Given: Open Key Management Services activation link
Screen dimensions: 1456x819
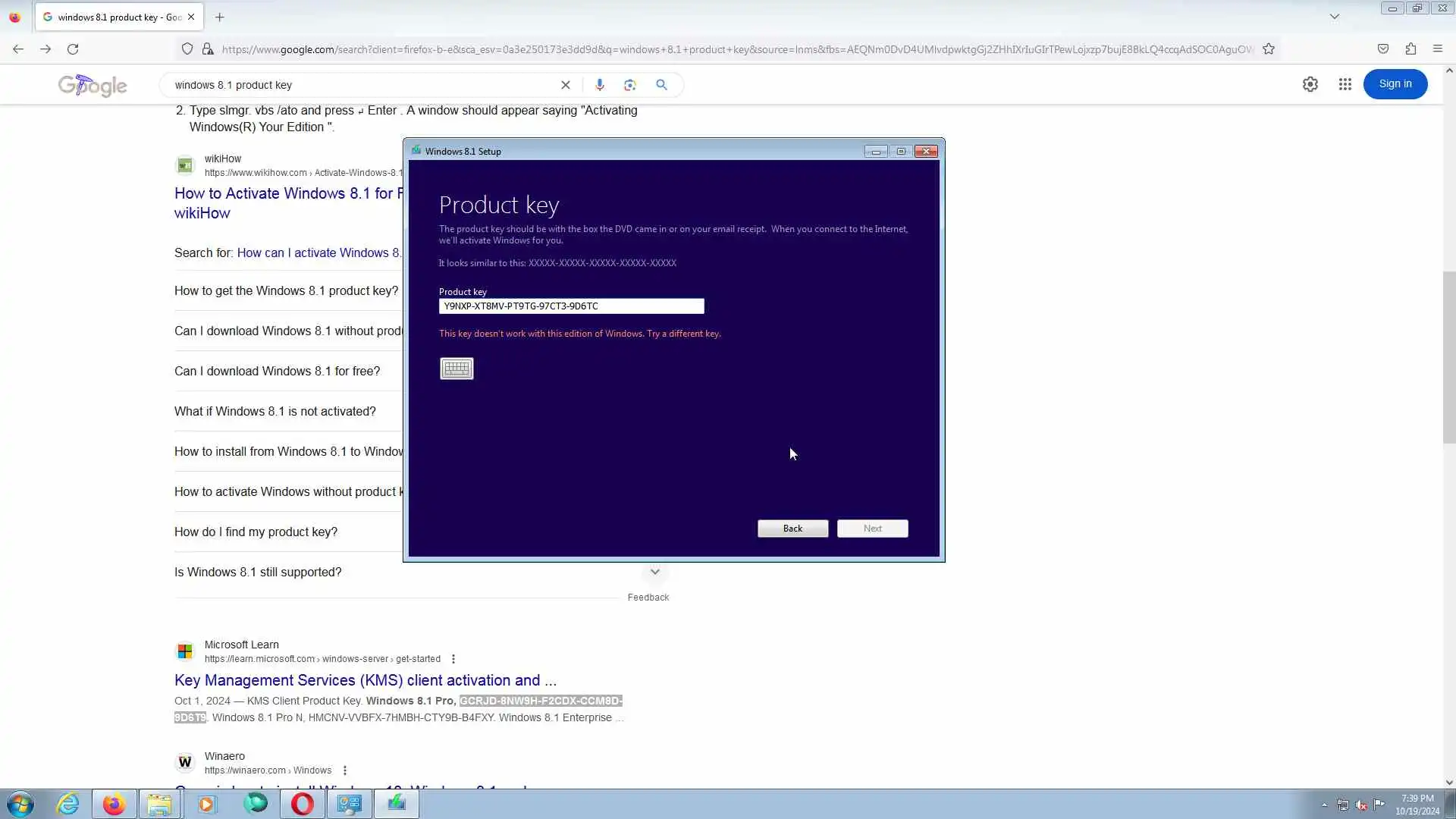Looking at the screenshot, I should (365, 680).
